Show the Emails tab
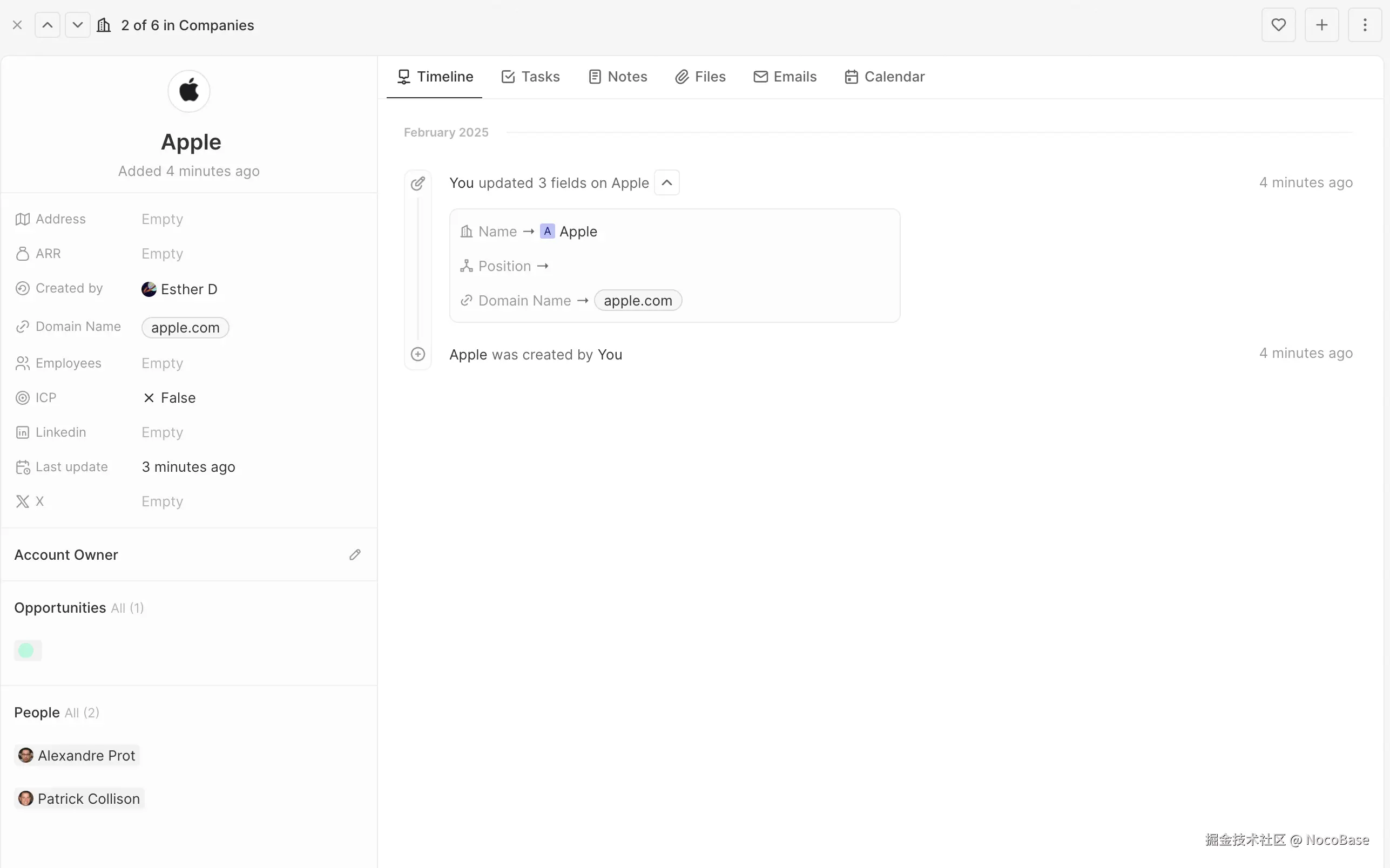Screen dimensions: 1390x868 pyautogui.click(x=785, y=77)
